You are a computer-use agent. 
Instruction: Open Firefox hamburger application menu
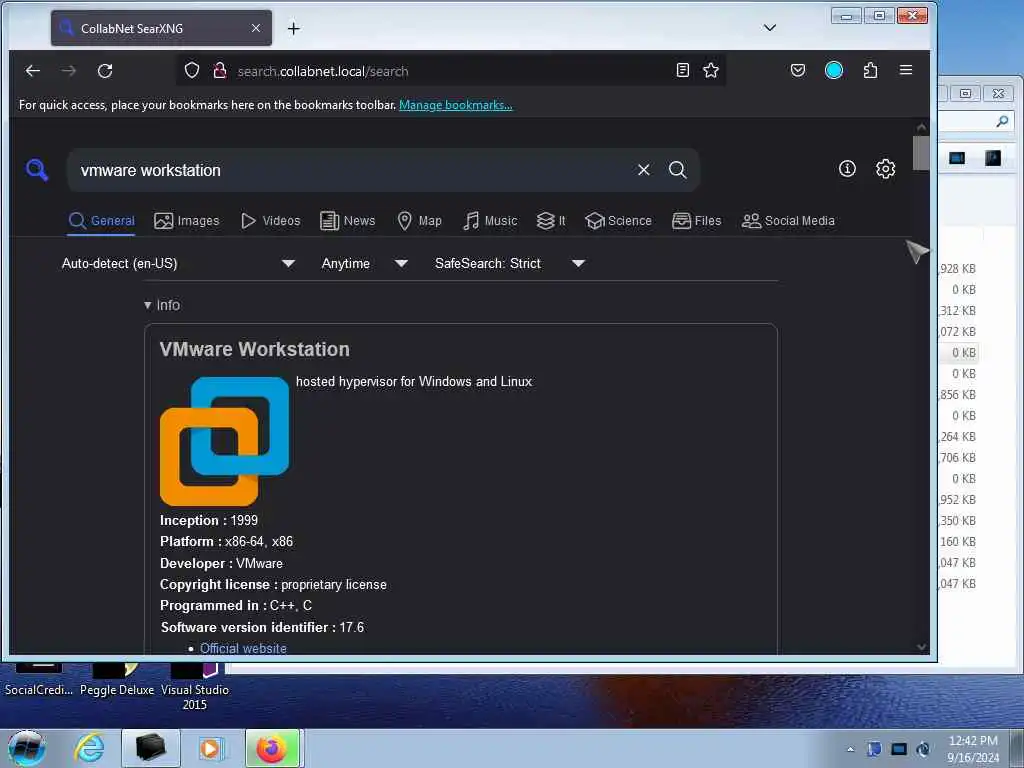906,70
